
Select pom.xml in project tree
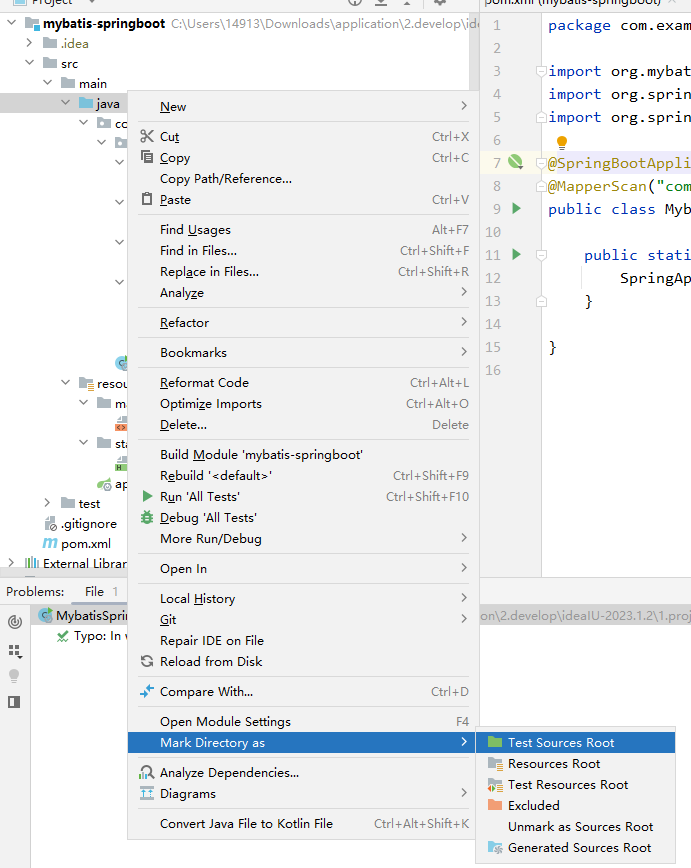coord(86,543)
